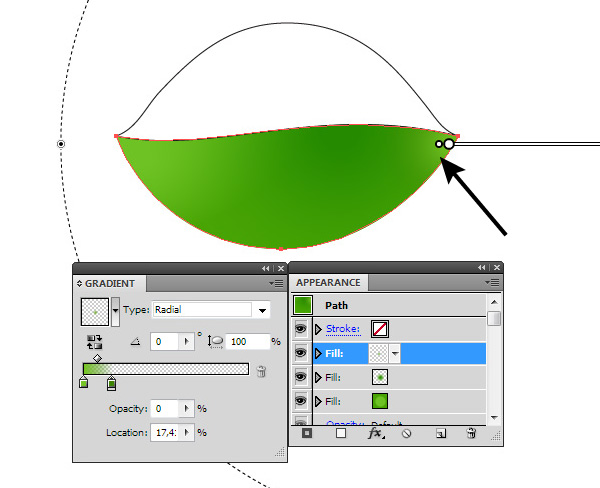Expand the Stroke attribute triangle
The height and width of the screenshot is (488, 600).
pos(319,329)
